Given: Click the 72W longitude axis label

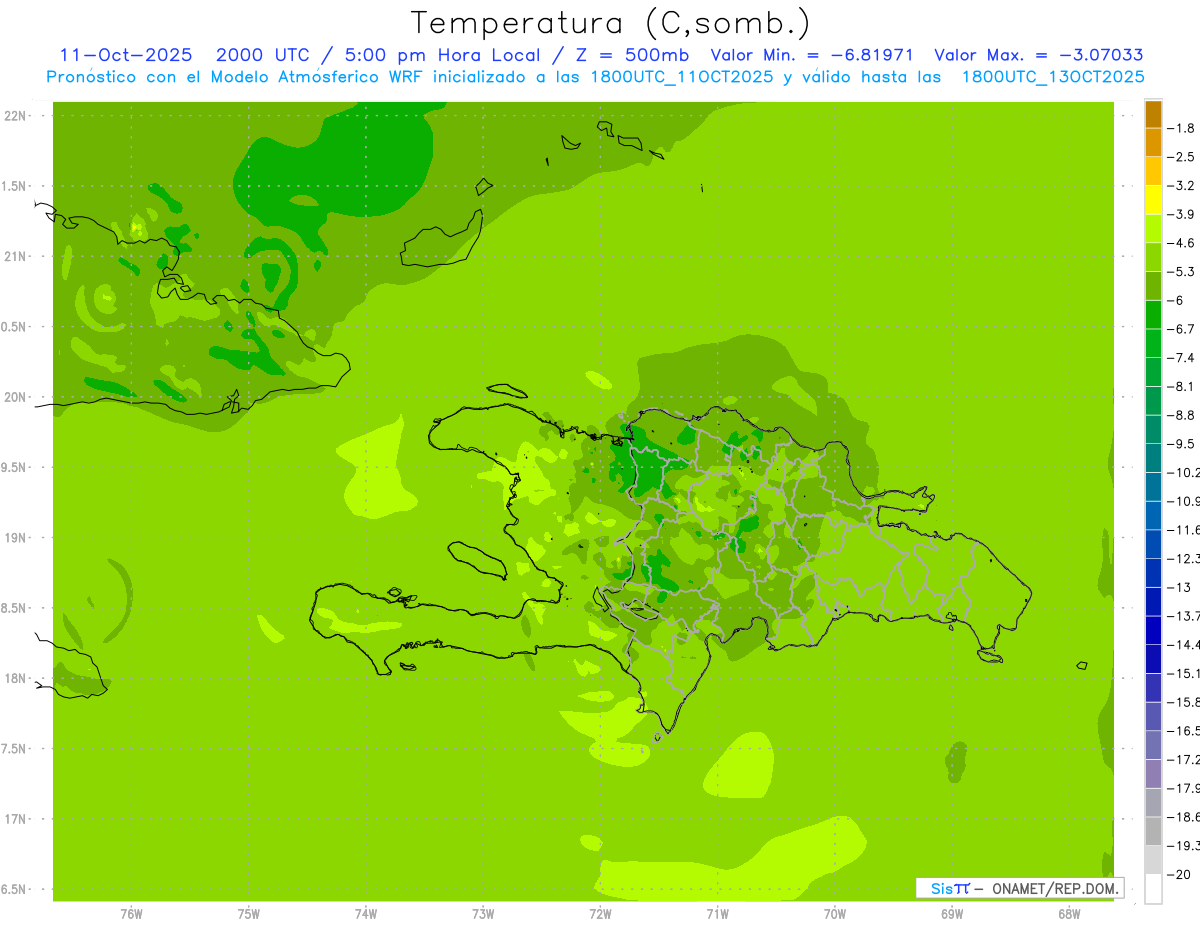Looking at the screenshot, I should tap(600, 913).
